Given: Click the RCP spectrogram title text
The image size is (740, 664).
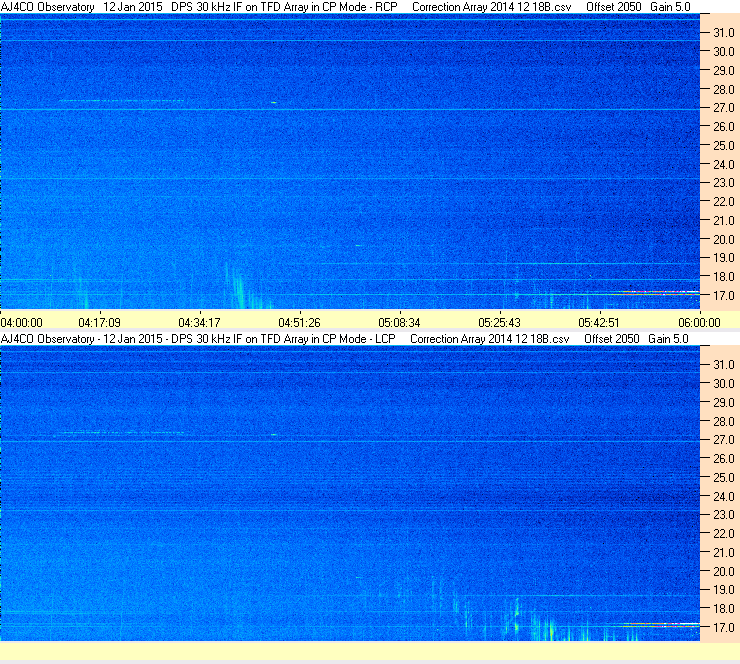Looking at the screenshot, I should click(x=345, y=7).
